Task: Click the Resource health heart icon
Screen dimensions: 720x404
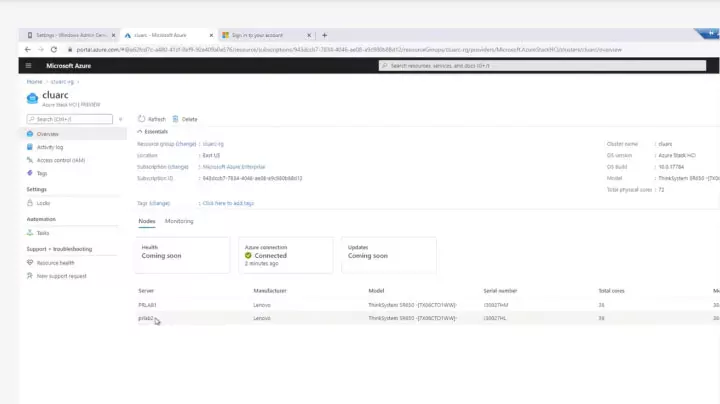Action: click(x=30, y=263)
